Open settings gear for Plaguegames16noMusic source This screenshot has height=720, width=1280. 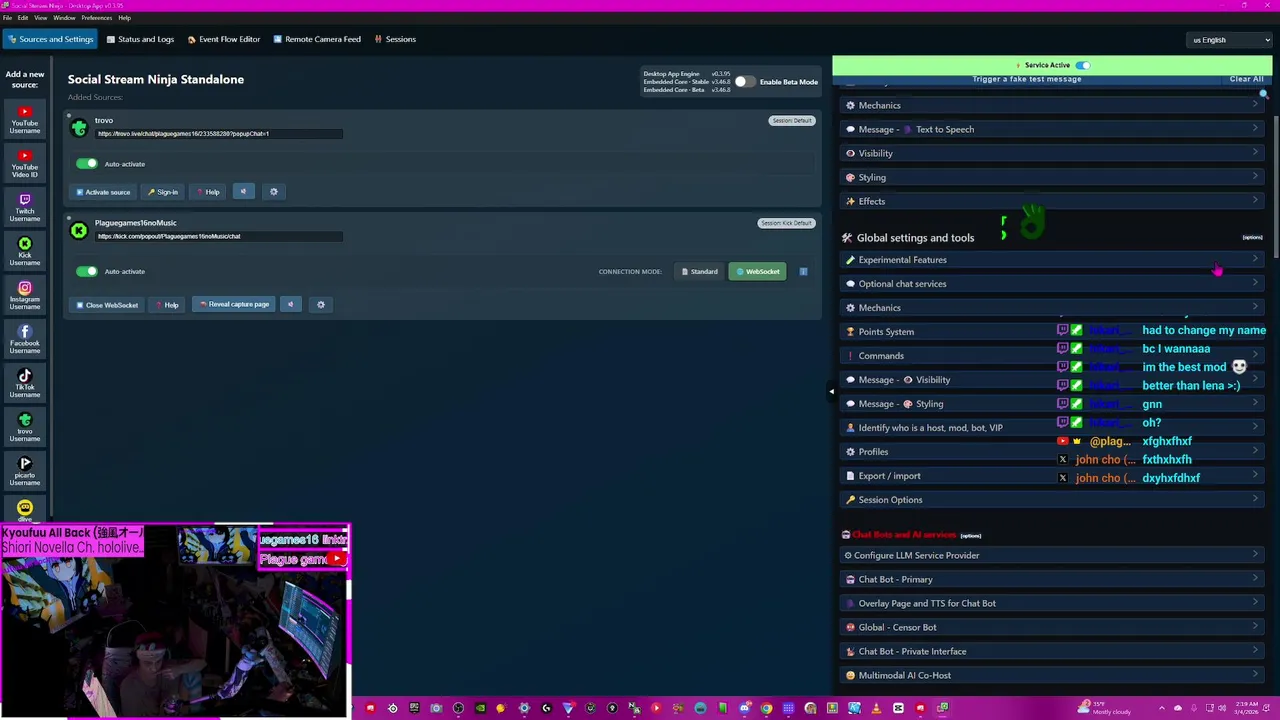[x=320, y=304]
